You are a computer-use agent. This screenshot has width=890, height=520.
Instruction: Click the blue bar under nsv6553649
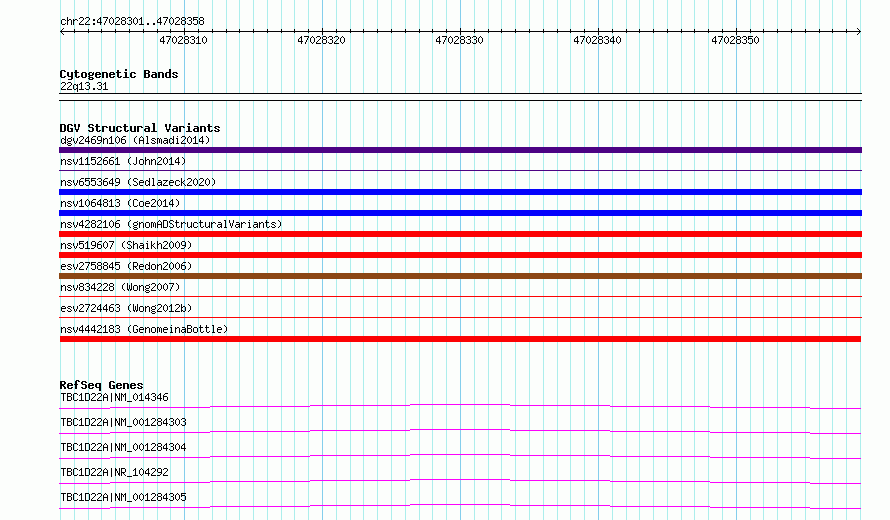460,192
